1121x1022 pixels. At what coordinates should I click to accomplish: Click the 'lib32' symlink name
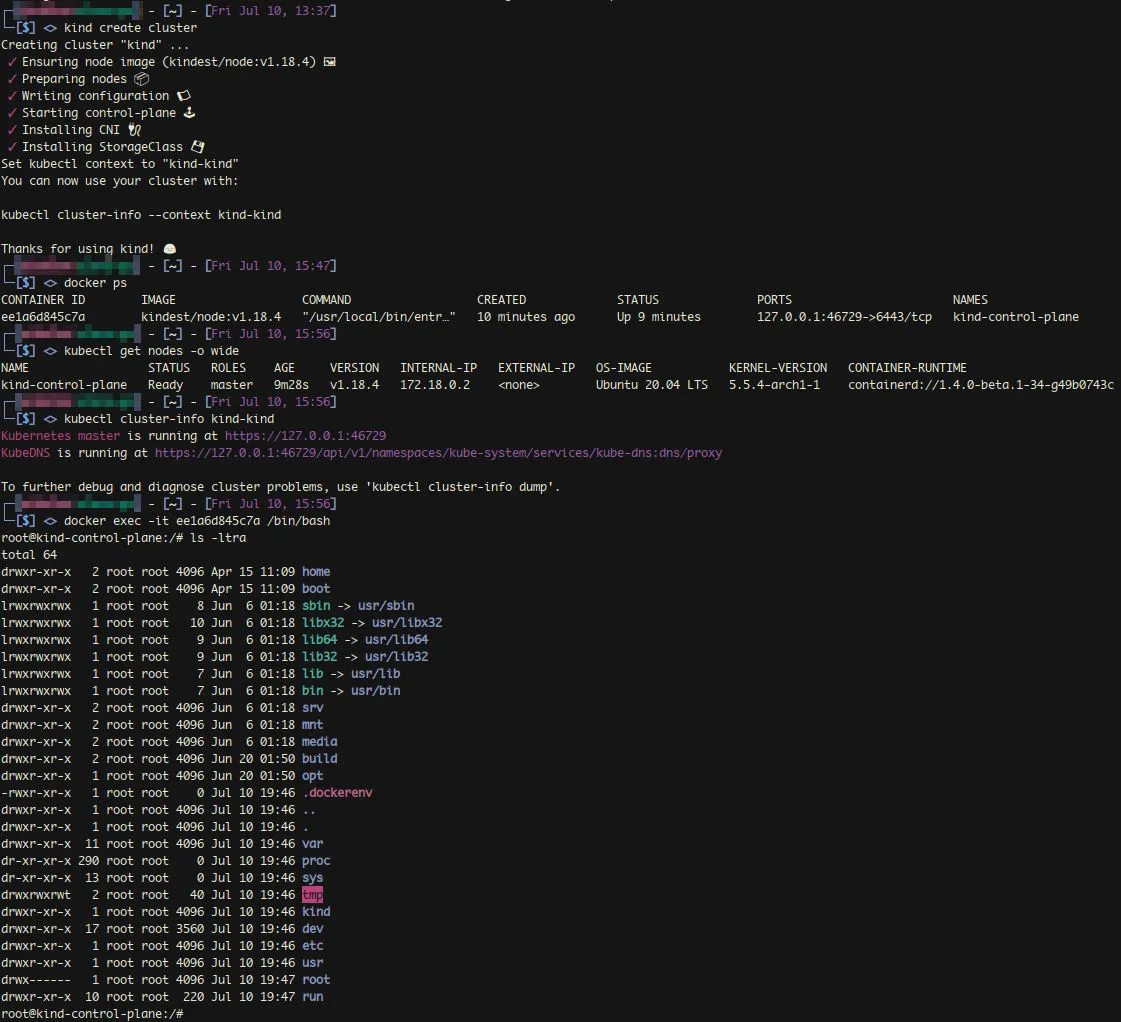click(x=319, y=657)
